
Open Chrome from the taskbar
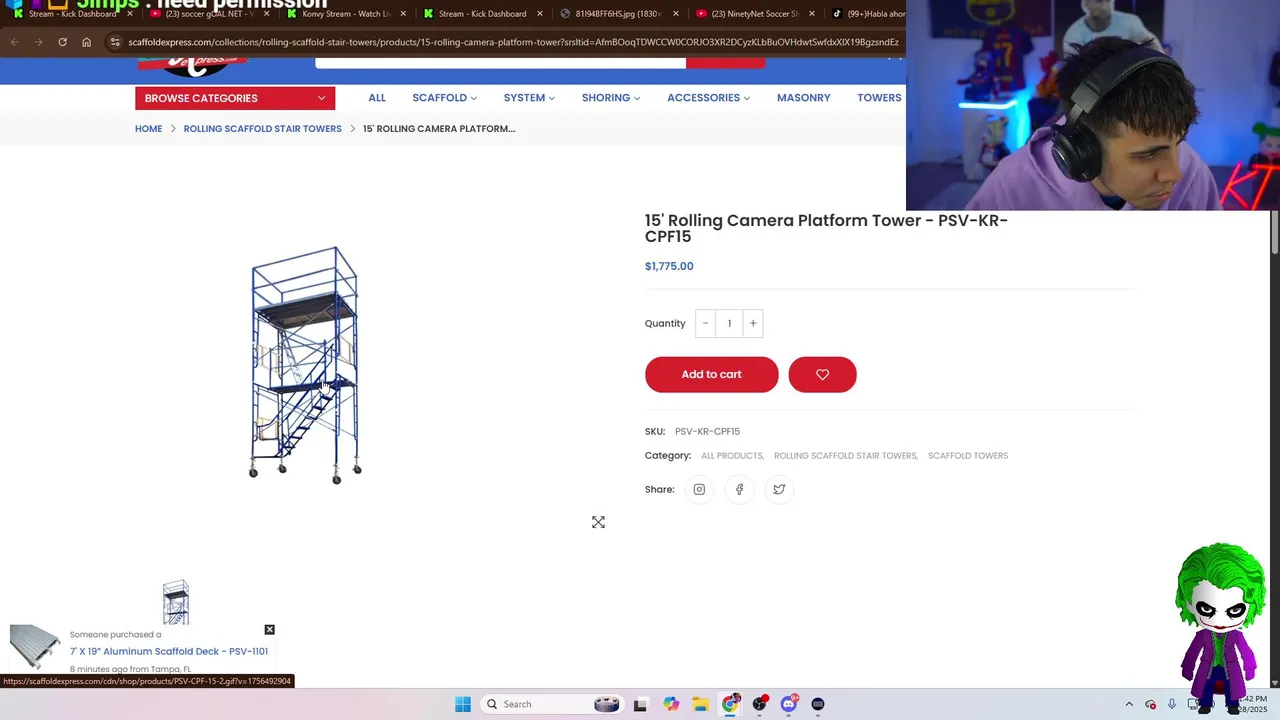[x=730, y=704]
